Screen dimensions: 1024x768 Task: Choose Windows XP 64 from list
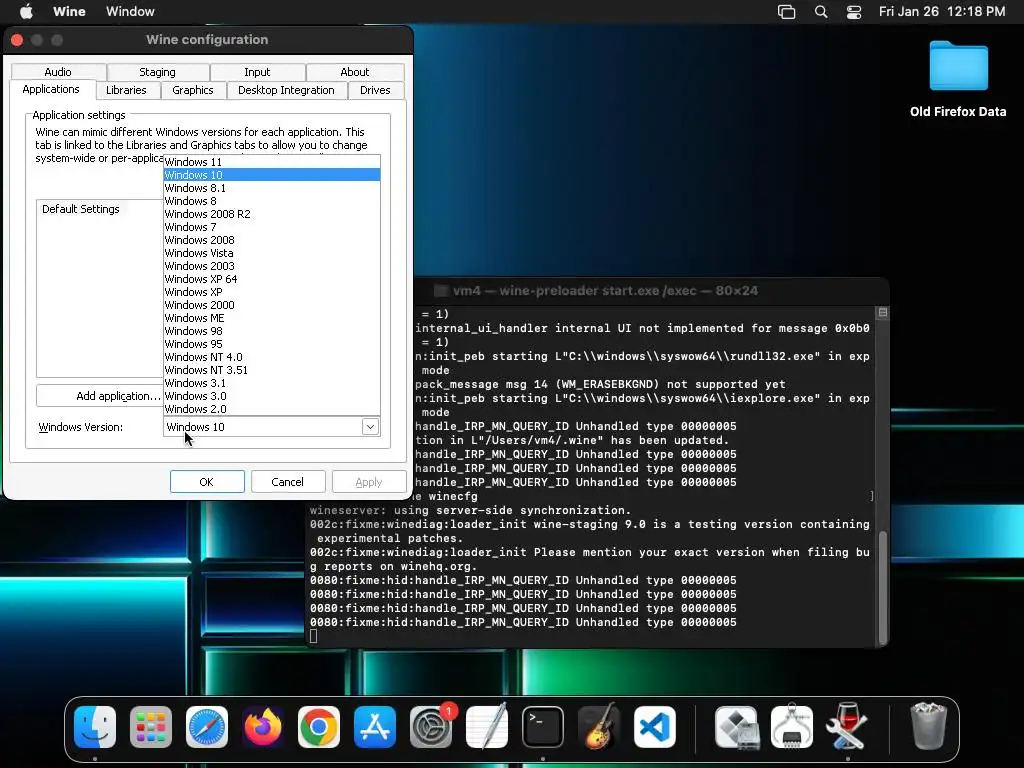(272, 279)
